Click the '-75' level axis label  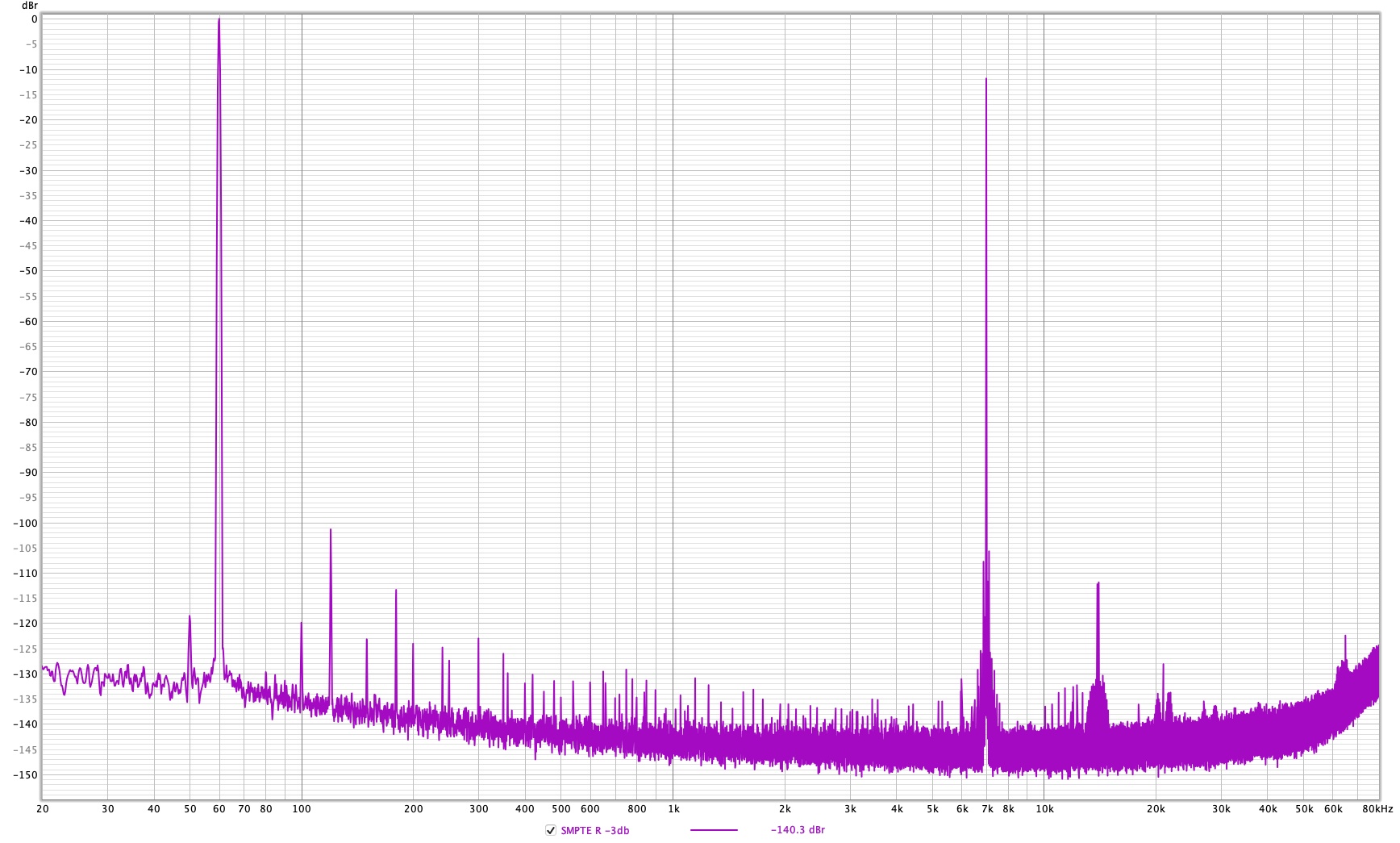coord(28,397)
